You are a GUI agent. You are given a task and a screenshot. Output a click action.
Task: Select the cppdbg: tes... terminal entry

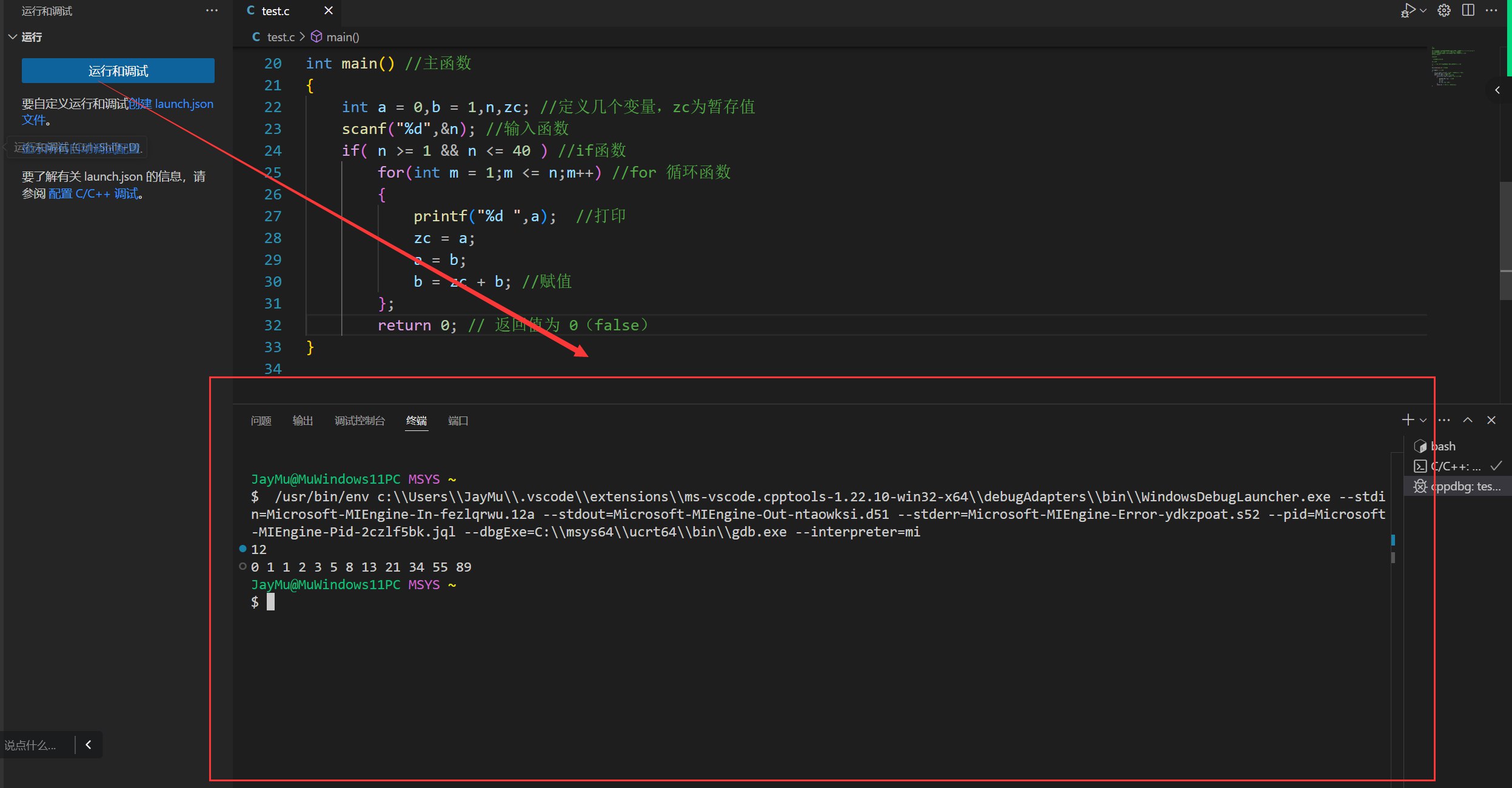tap(1457, 486)
